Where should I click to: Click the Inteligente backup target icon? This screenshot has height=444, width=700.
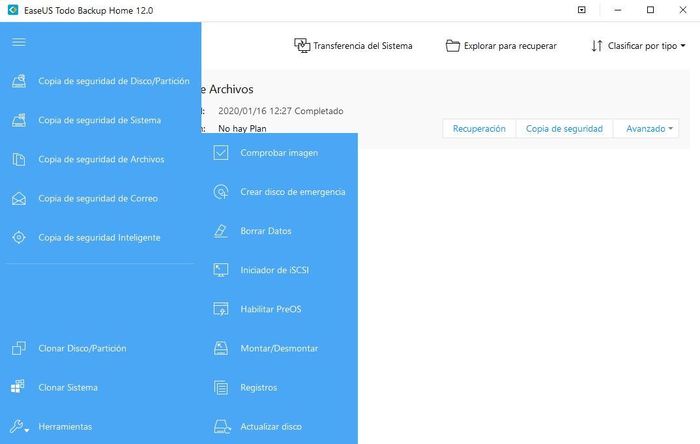coord(19,237)
